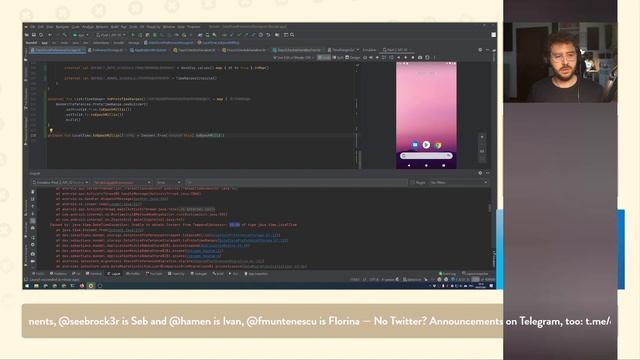This screenshot has height=360, width=640.
Task: Select the highlighted value in Caused by line
Action: [x=235, y=224]
